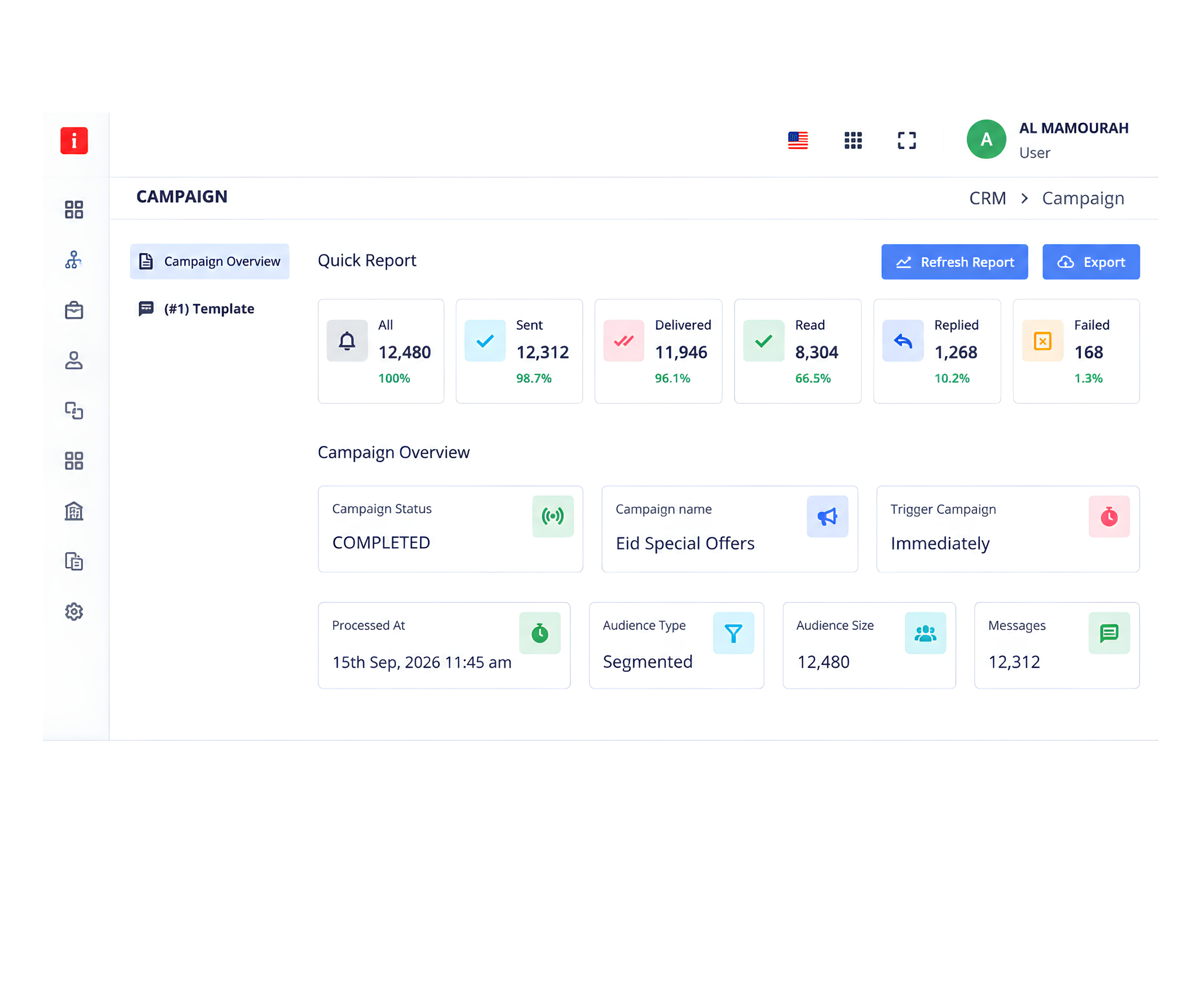
Task: Click the Campaign name megaphone icon
Action: point(827,517)
